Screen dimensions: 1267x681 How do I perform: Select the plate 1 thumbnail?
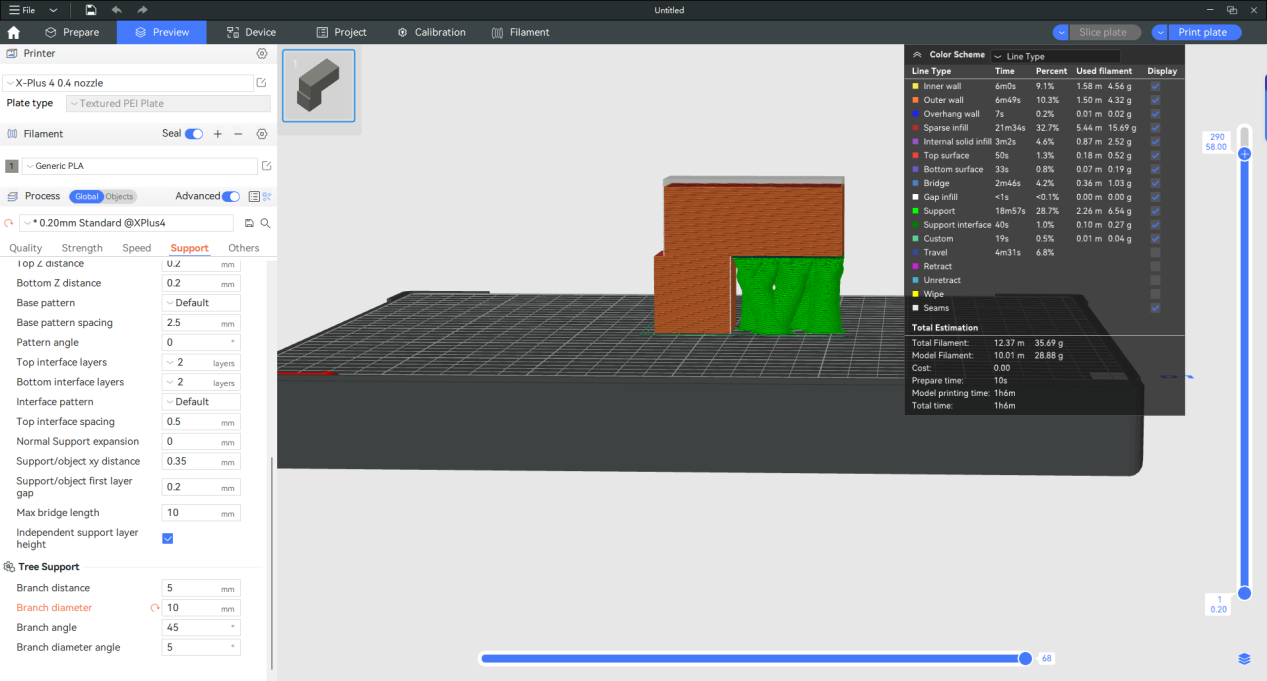coord(318,86)
